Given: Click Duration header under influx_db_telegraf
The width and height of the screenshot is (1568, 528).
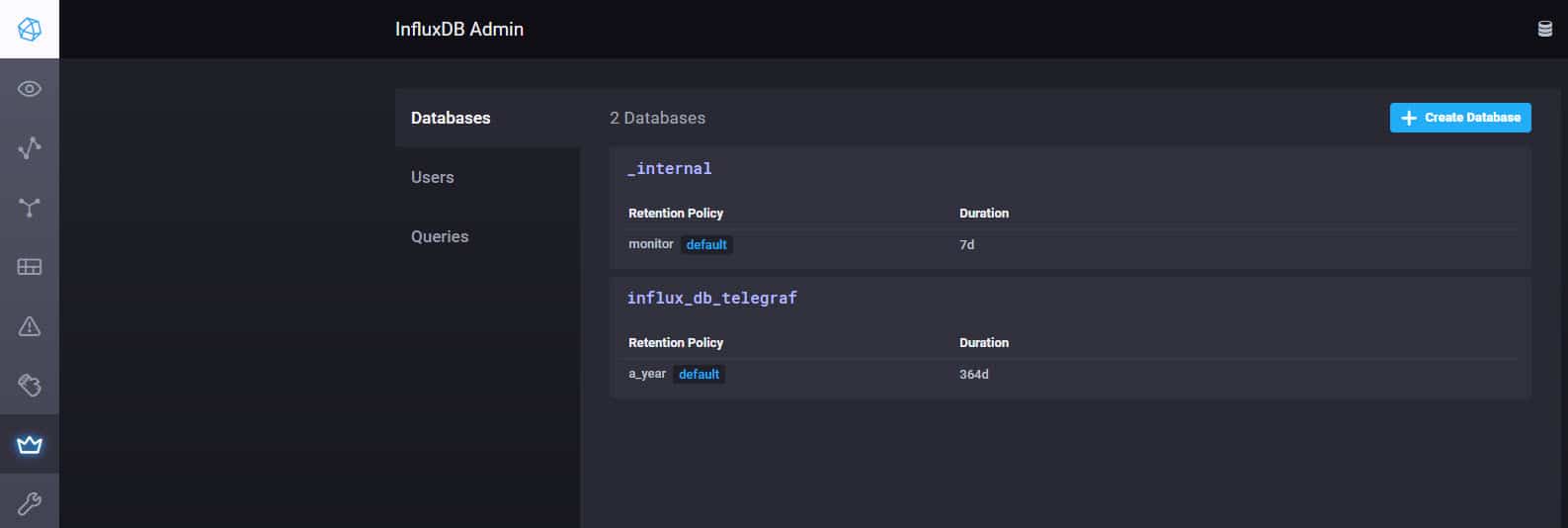Looking at the screenshot, I should pos(984,342).
